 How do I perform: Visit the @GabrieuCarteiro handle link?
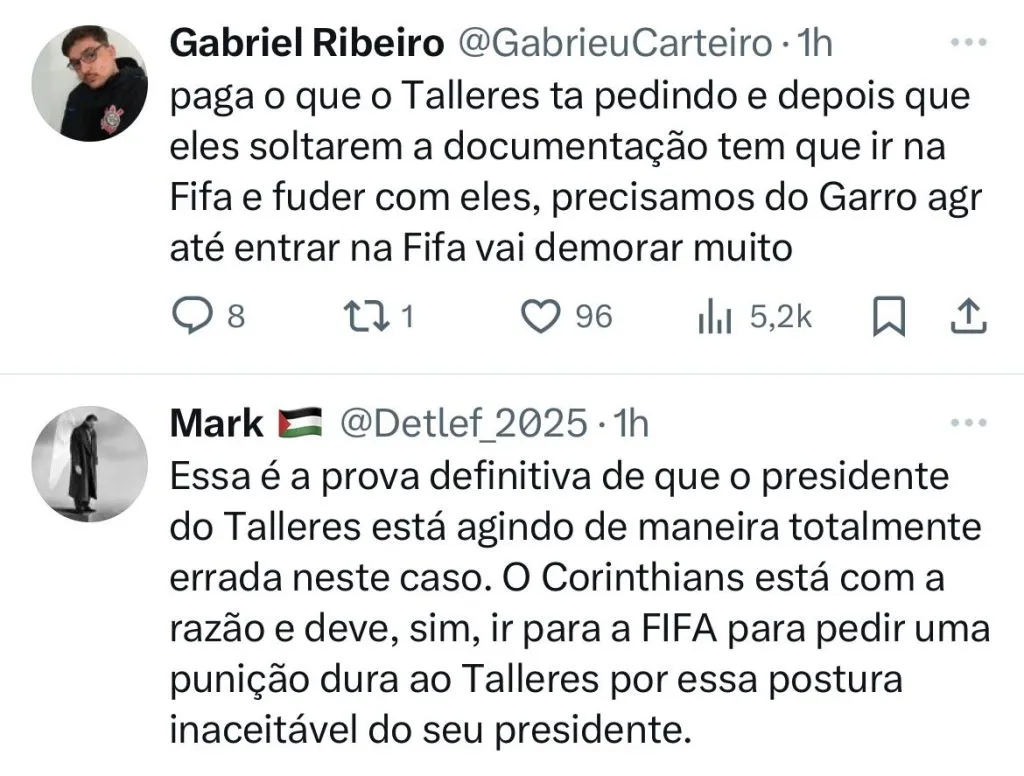(615, 44)
